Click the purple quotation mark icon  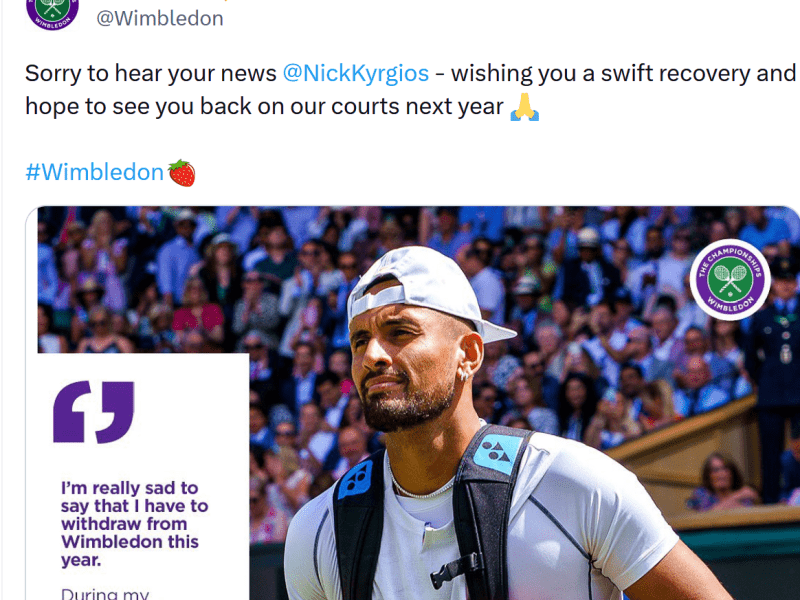click(93, 411)
